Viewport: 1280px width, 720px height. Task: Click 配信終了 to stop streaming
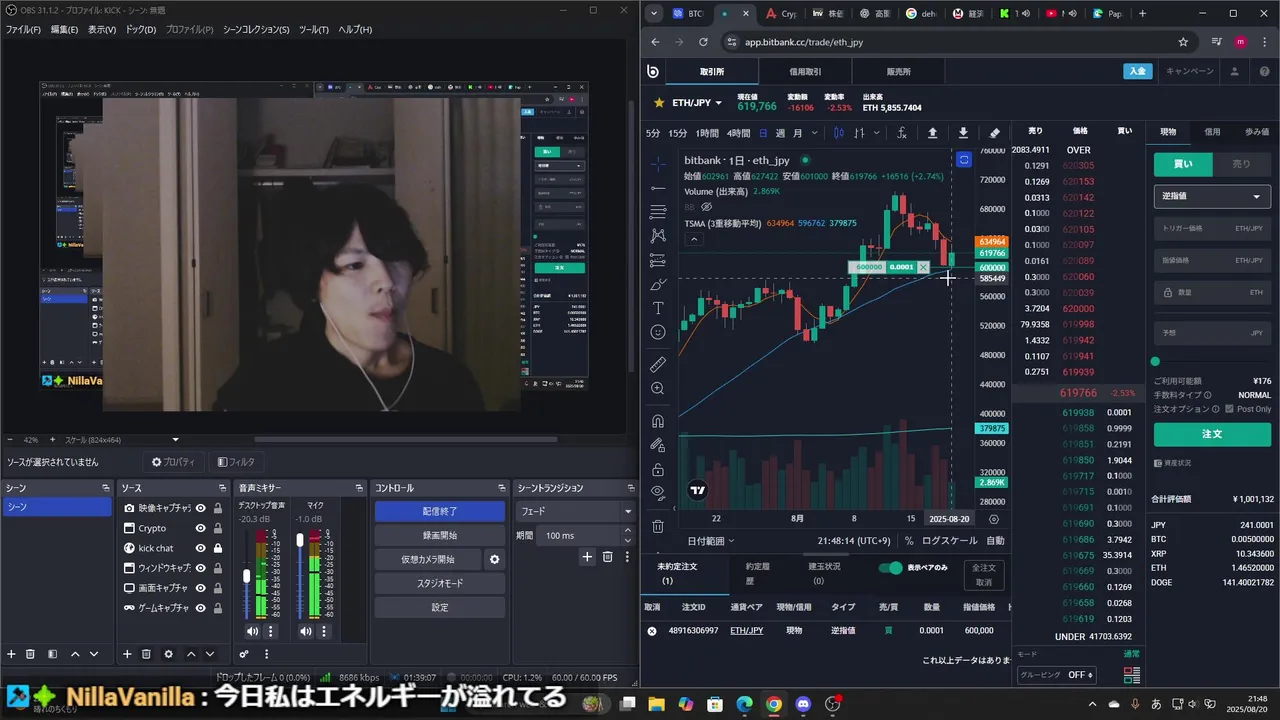click(x=440, y=511)
